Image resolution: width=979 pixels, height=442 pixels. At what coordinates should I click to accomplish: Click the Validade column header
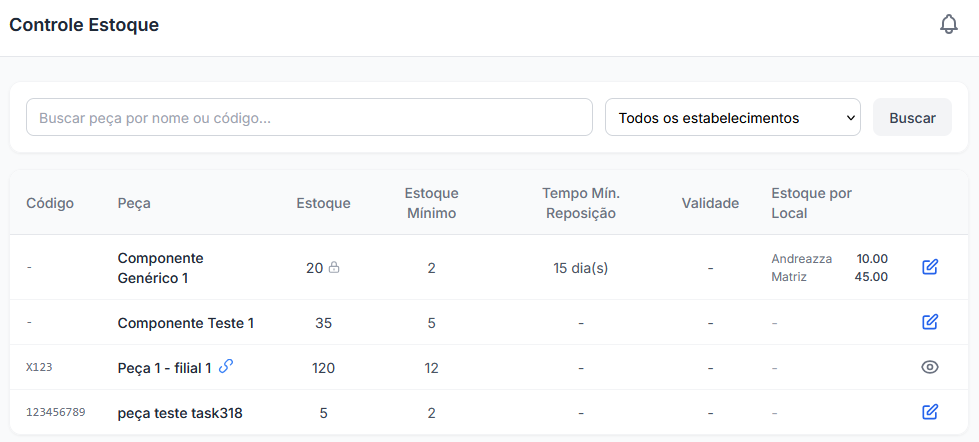click(711, 203)
